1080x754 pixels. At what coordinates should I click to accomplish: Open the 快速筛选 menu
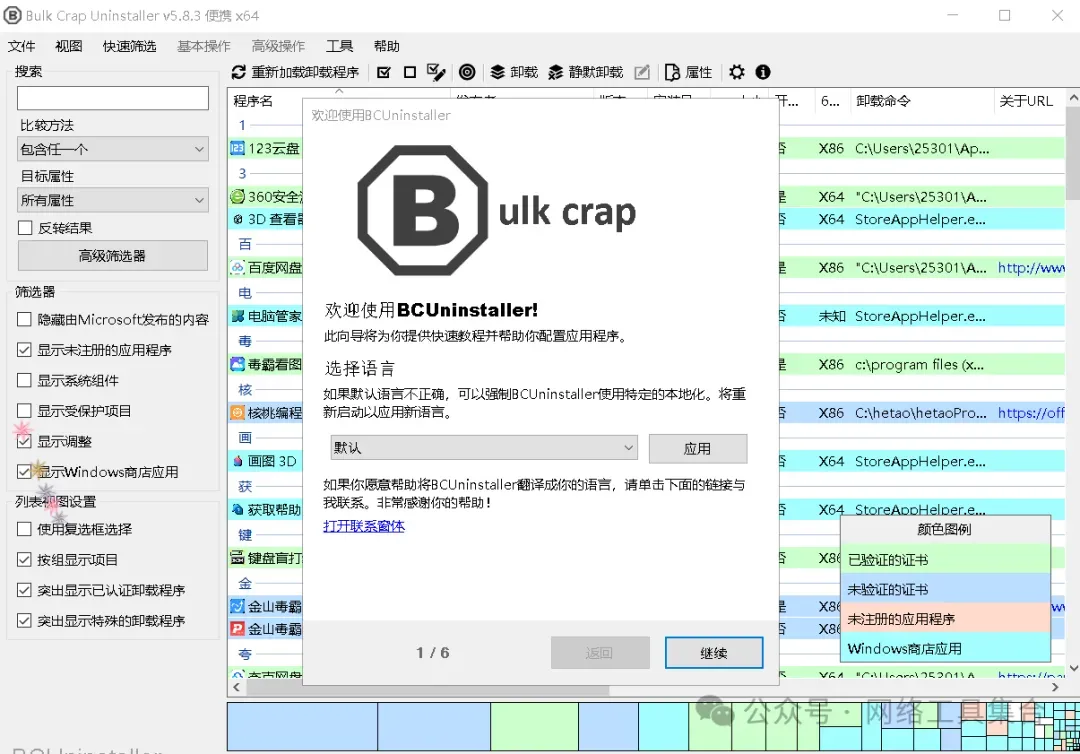coord(129,46)
